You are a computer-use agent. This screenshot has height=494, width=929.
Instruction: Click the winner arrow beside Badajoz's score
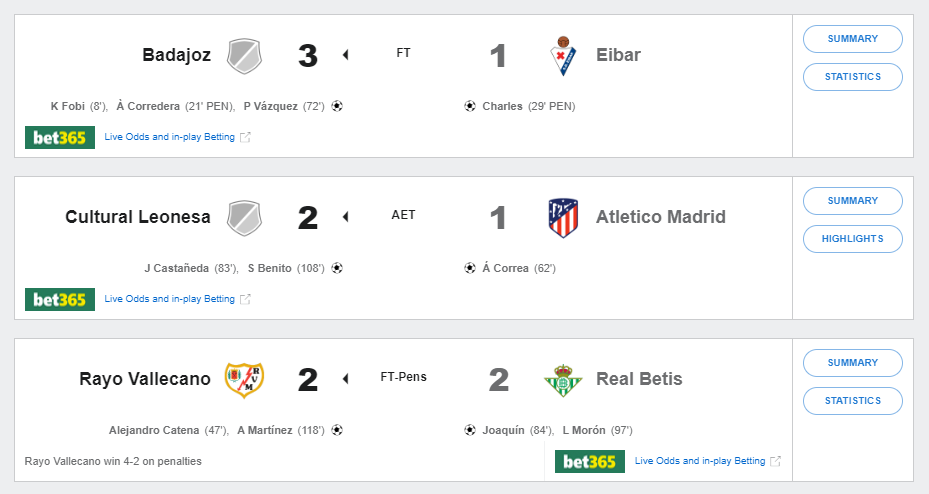[345, 55]
